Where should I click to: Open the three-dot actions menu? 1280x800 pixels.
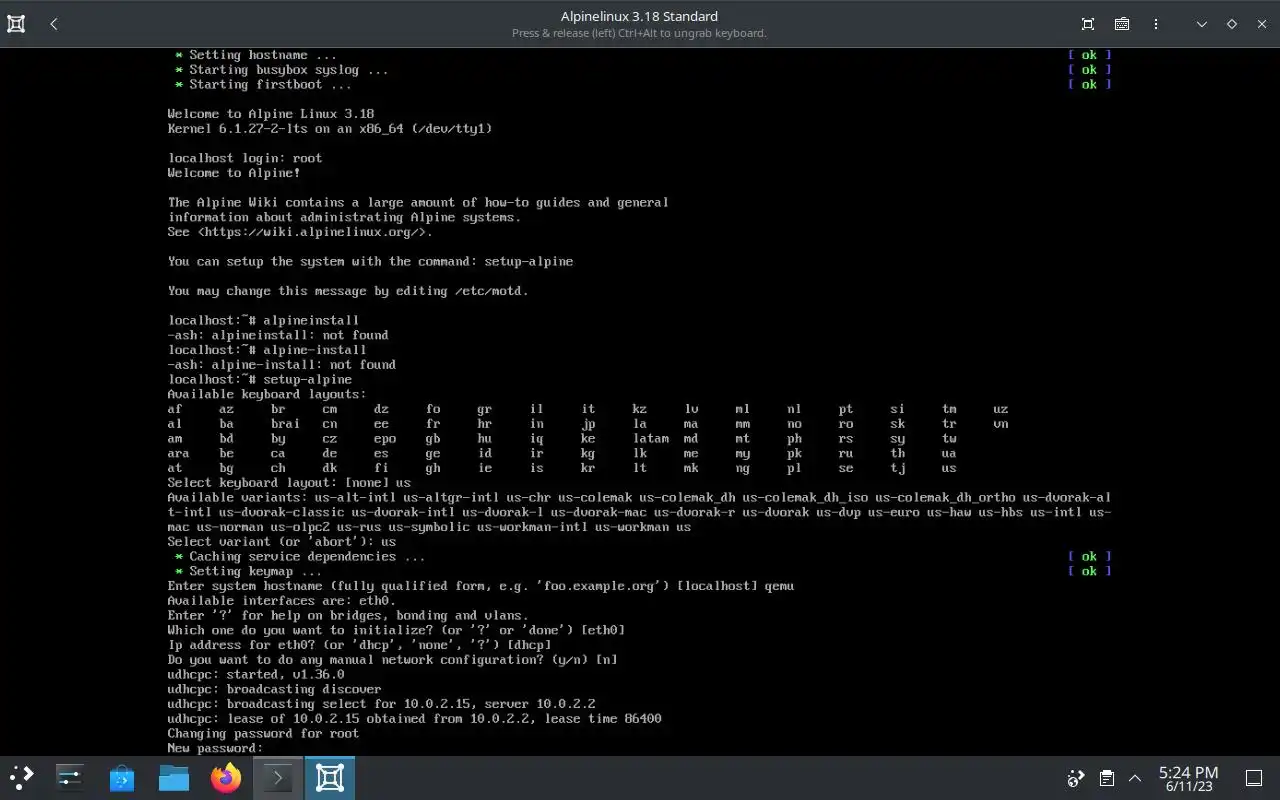click(x=1156, y=24)
